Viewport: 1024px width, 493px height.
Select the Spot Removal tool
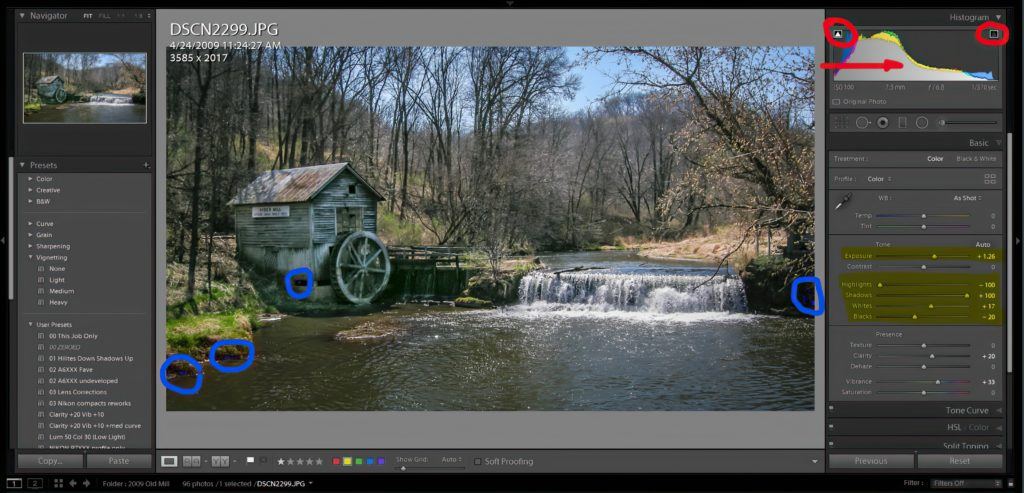(862, 123)
